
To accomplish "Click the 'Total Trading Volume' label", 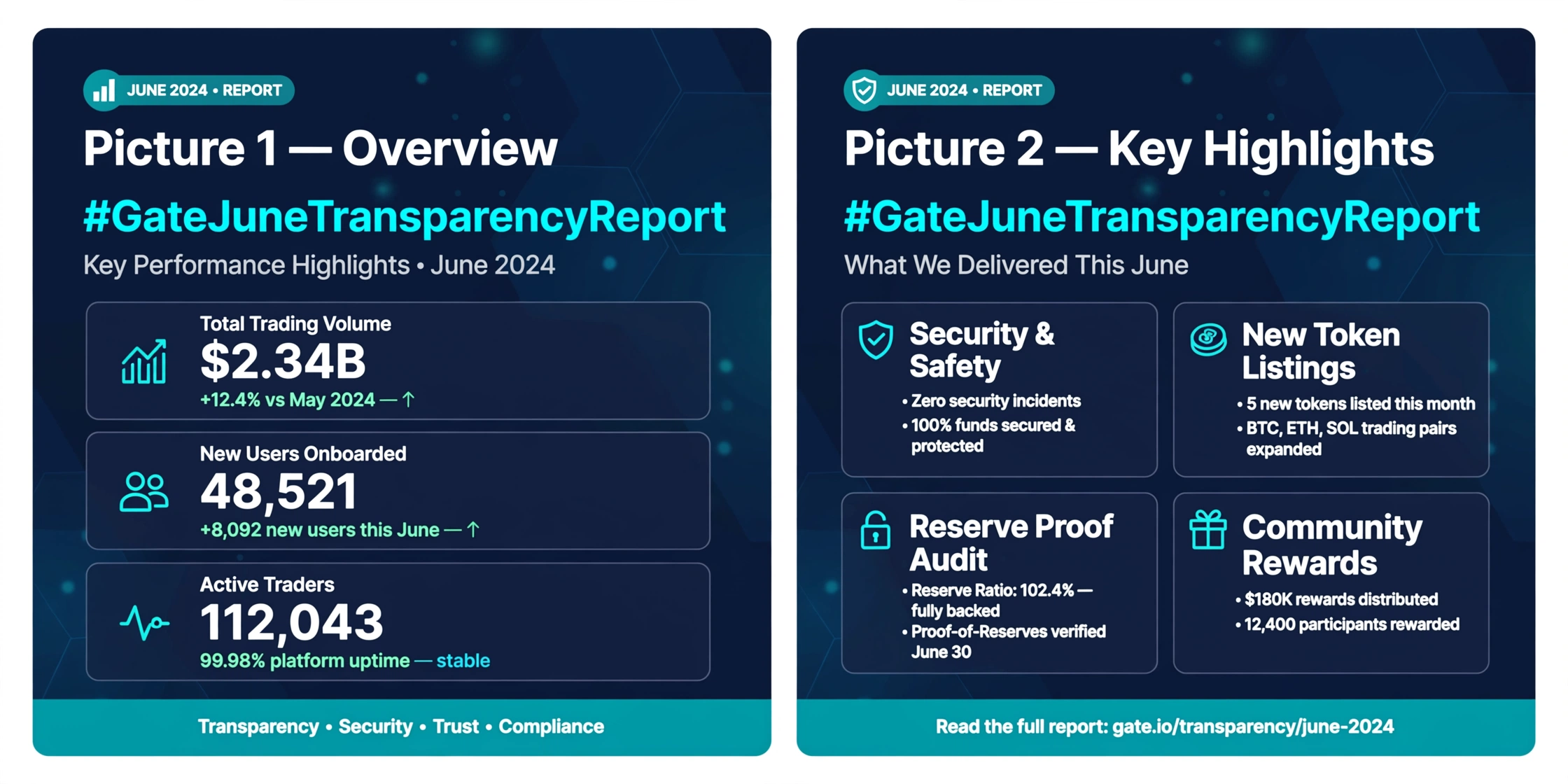I will pos(295,324).
